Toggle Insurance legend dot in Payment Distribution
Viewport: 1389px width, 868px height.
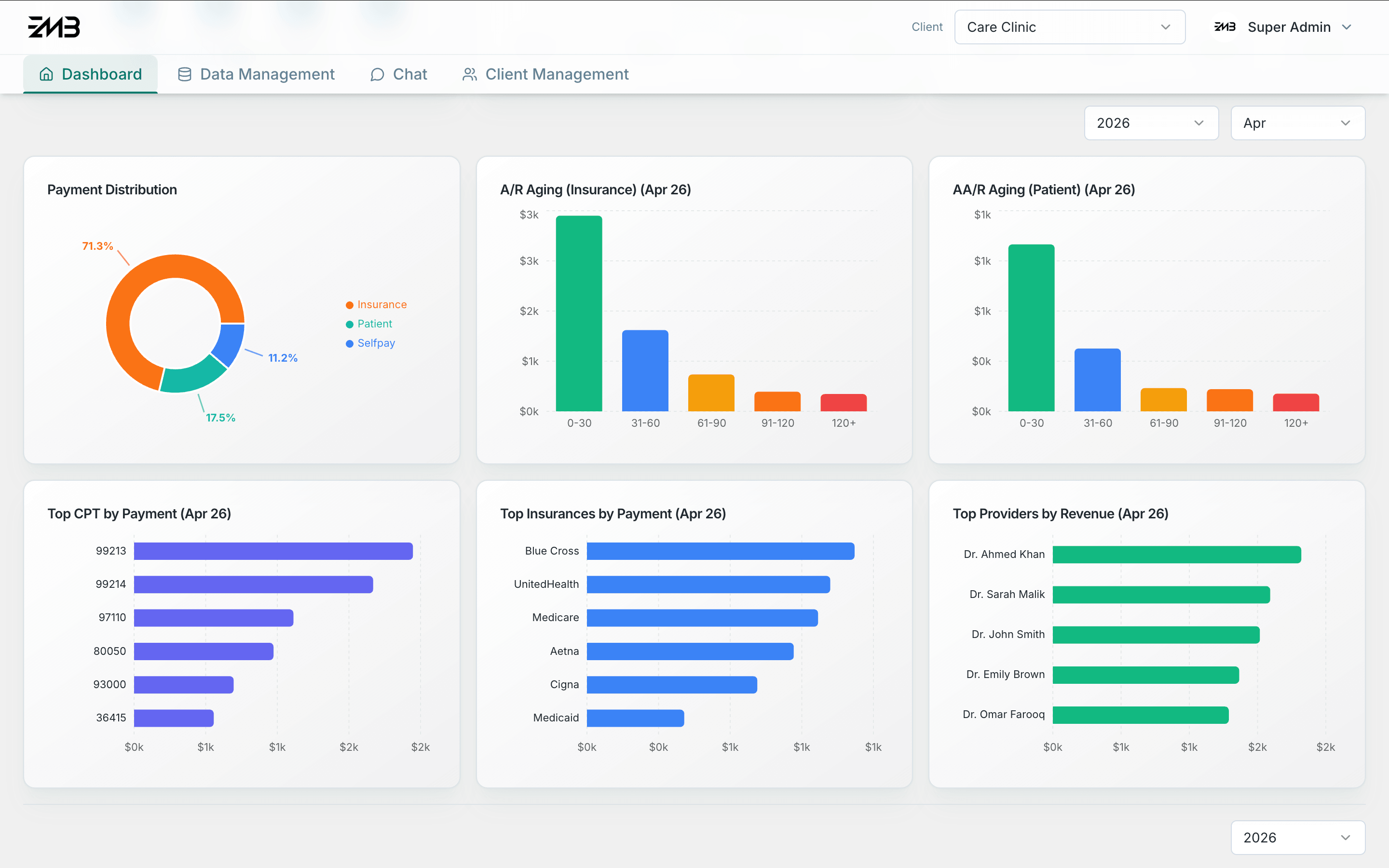pyautogui.click(x=350, y=305)
